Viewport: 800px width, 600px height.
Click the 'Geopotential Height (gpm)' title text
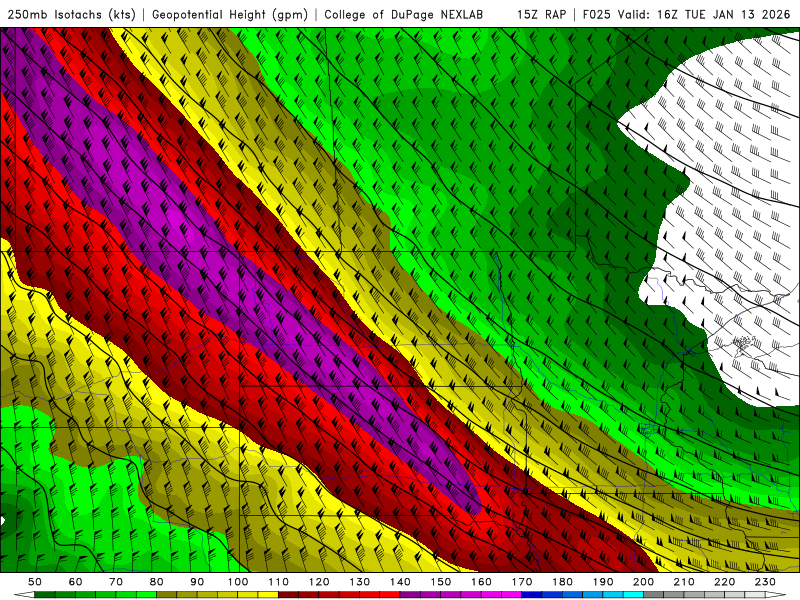[x=230, y=14]
